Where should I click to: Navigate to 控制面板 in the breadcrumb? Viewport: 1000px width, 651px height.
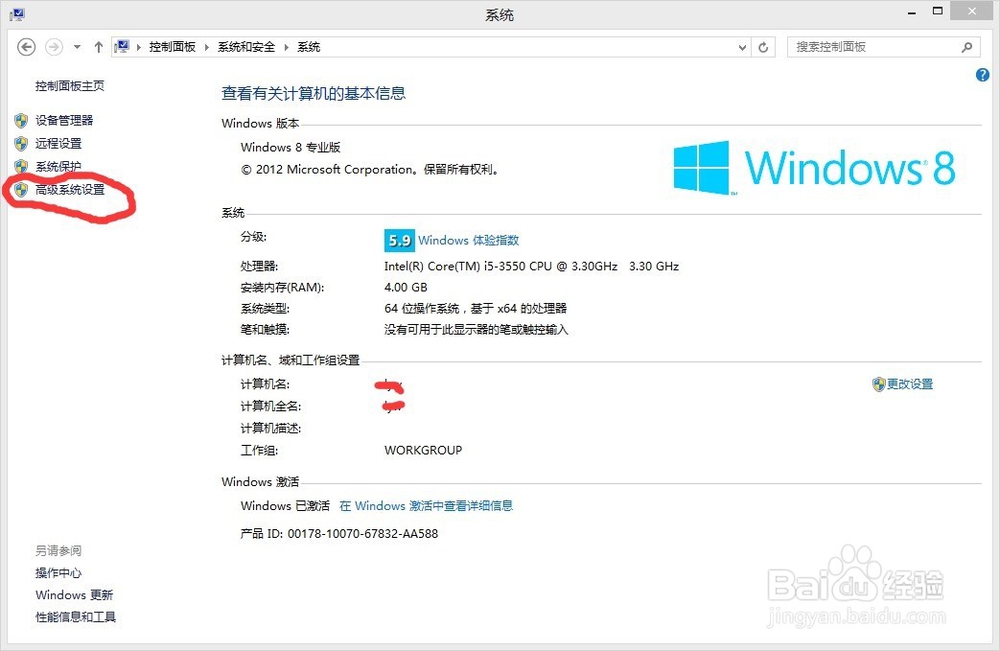coord(173,46)
